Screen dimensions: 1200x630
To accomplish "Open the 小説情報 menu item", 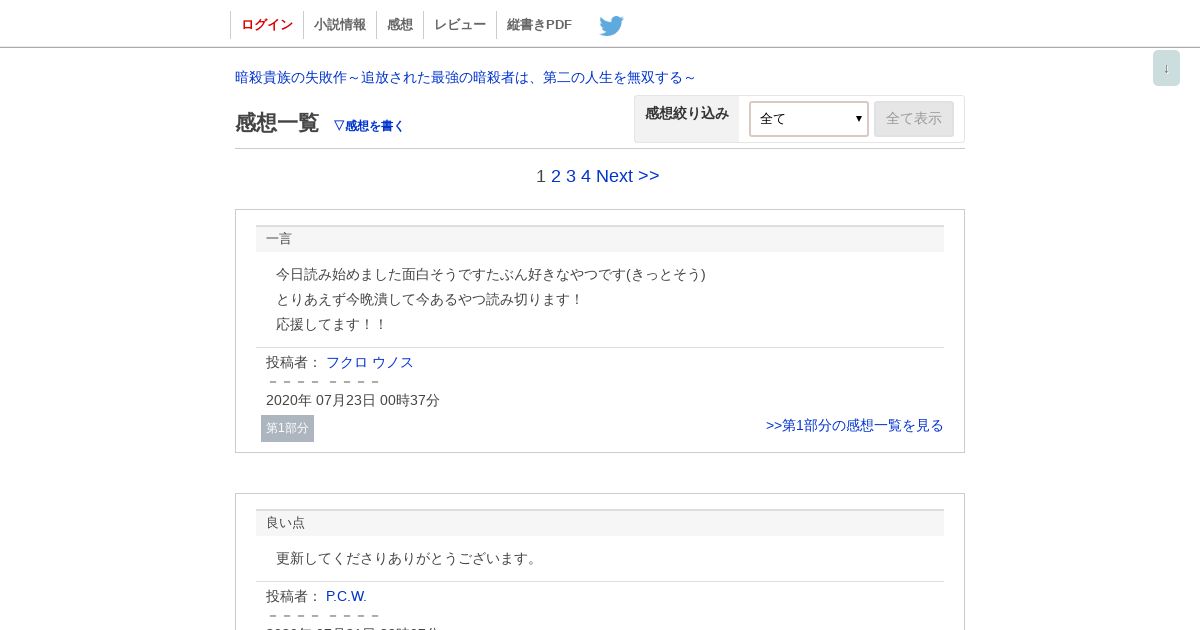I will pos(340,25).
